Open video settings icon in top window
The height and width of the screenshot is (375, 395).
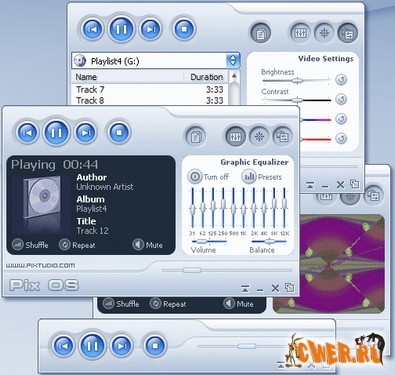[x=347, y=33]
